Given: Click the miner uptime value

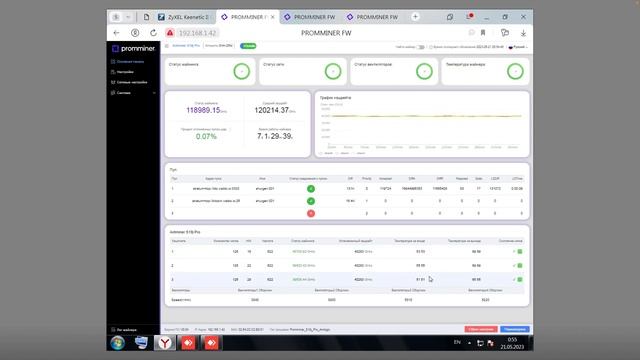Looking at the screenshot, I should (275, 136).
